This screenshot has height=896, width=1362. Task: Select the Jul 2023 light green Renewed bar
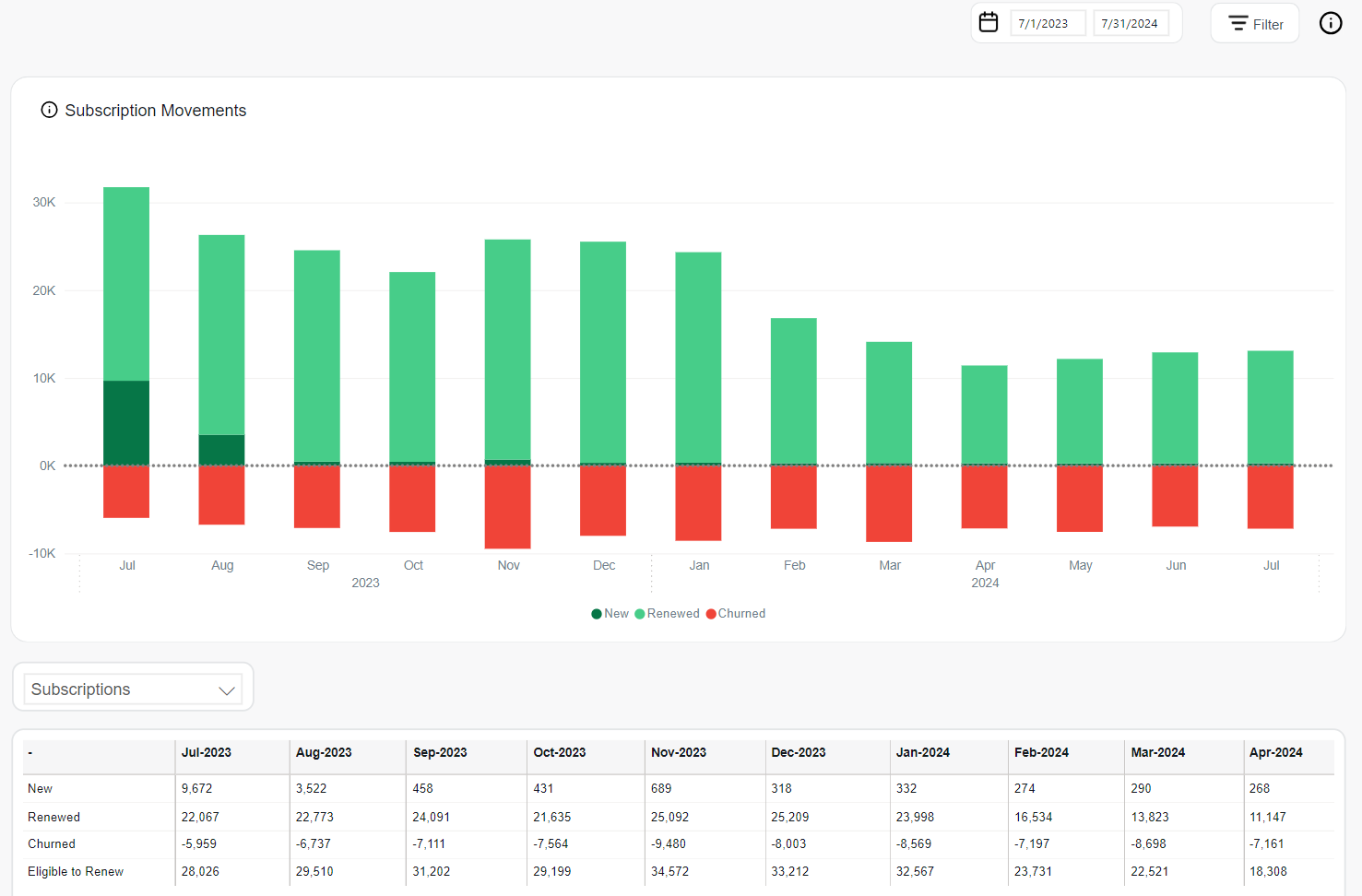click(126, 284)
